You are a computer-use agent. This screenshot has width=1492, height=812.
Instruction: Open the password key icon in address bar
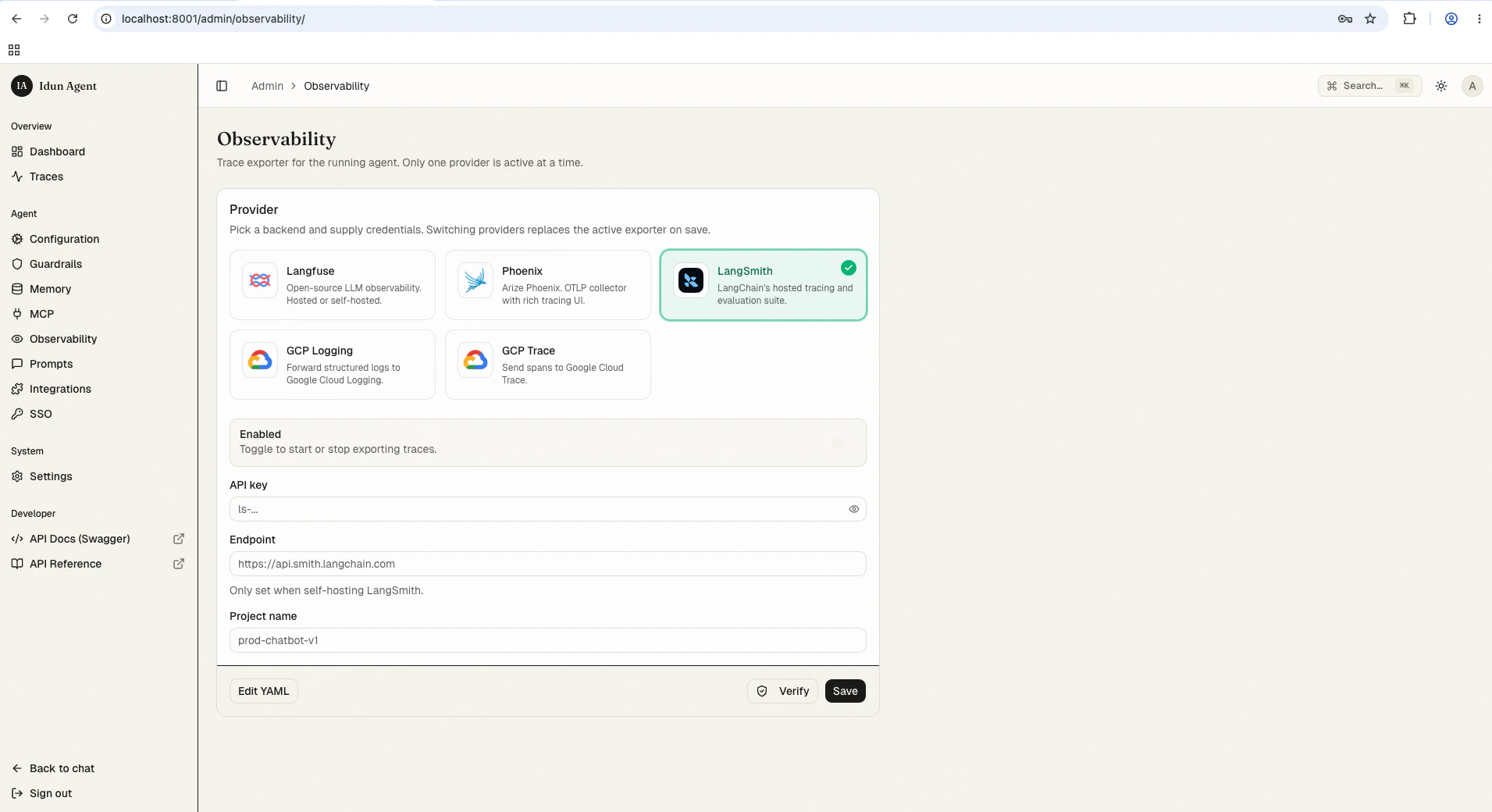click(1345, 19)
